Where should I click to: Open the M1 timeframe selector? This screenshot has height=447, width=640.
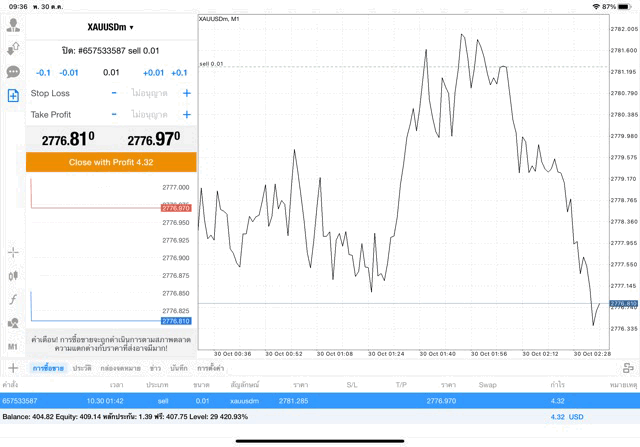(x=13, y=346)
